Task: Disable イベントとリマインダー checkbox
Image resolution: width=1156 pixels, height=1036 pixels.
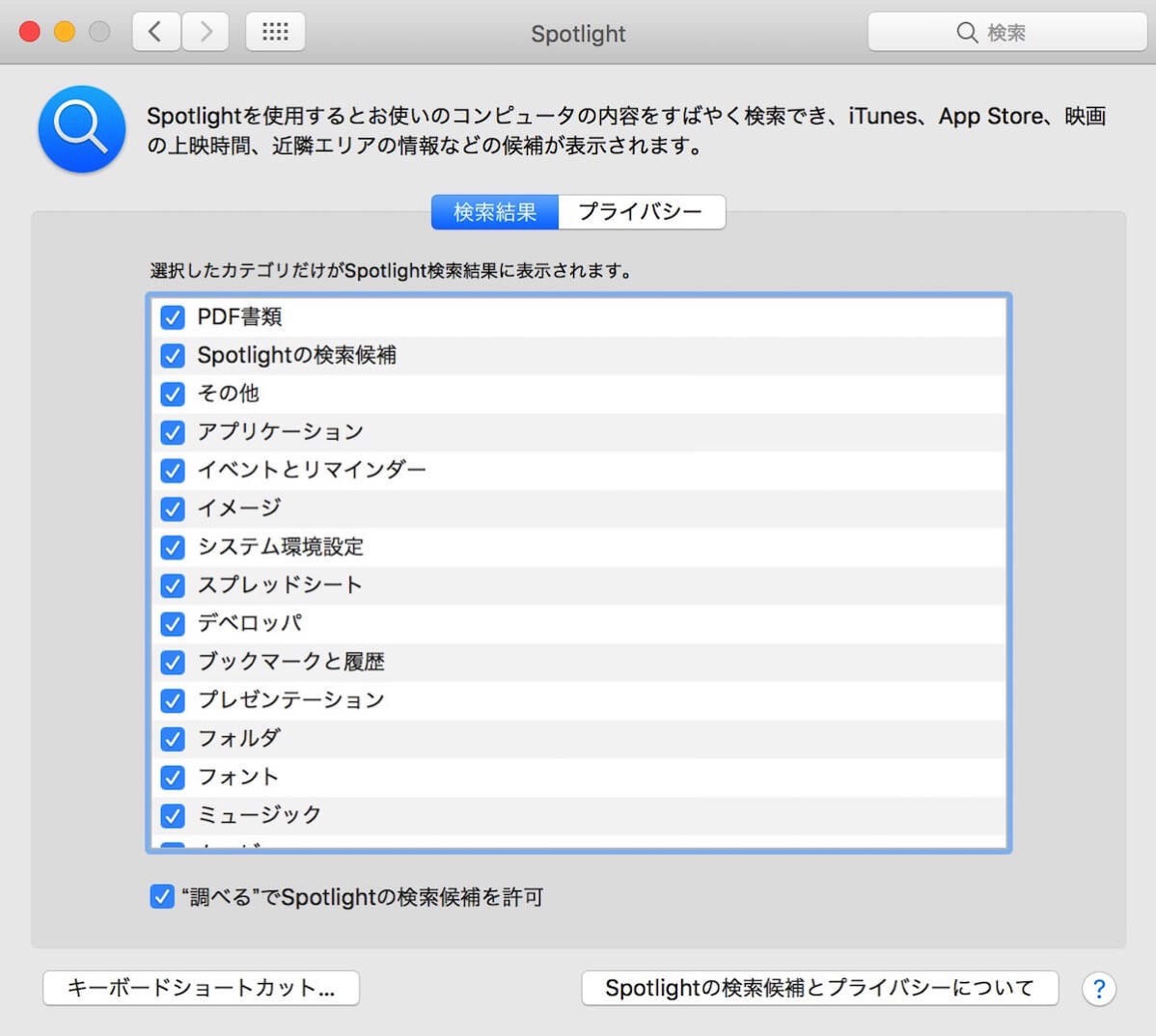Action: pyautogui.click(x=173, y=471)
